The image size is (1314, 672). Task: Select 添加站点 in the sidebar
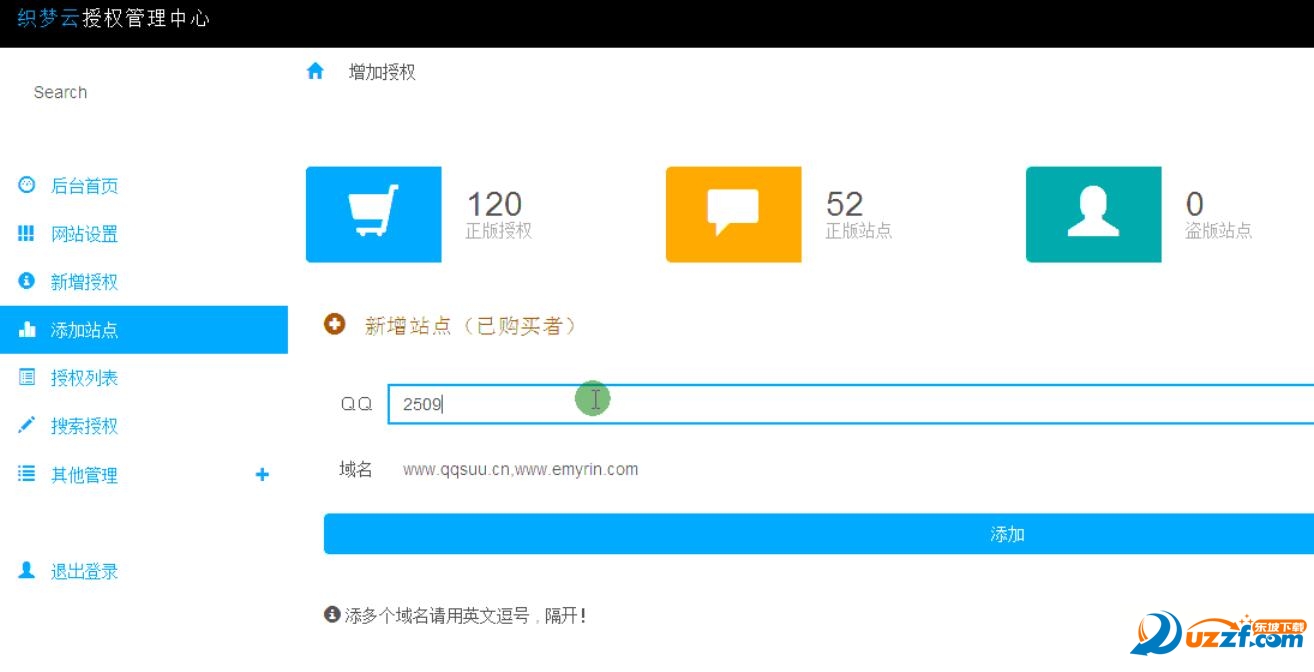coord(144,330)
